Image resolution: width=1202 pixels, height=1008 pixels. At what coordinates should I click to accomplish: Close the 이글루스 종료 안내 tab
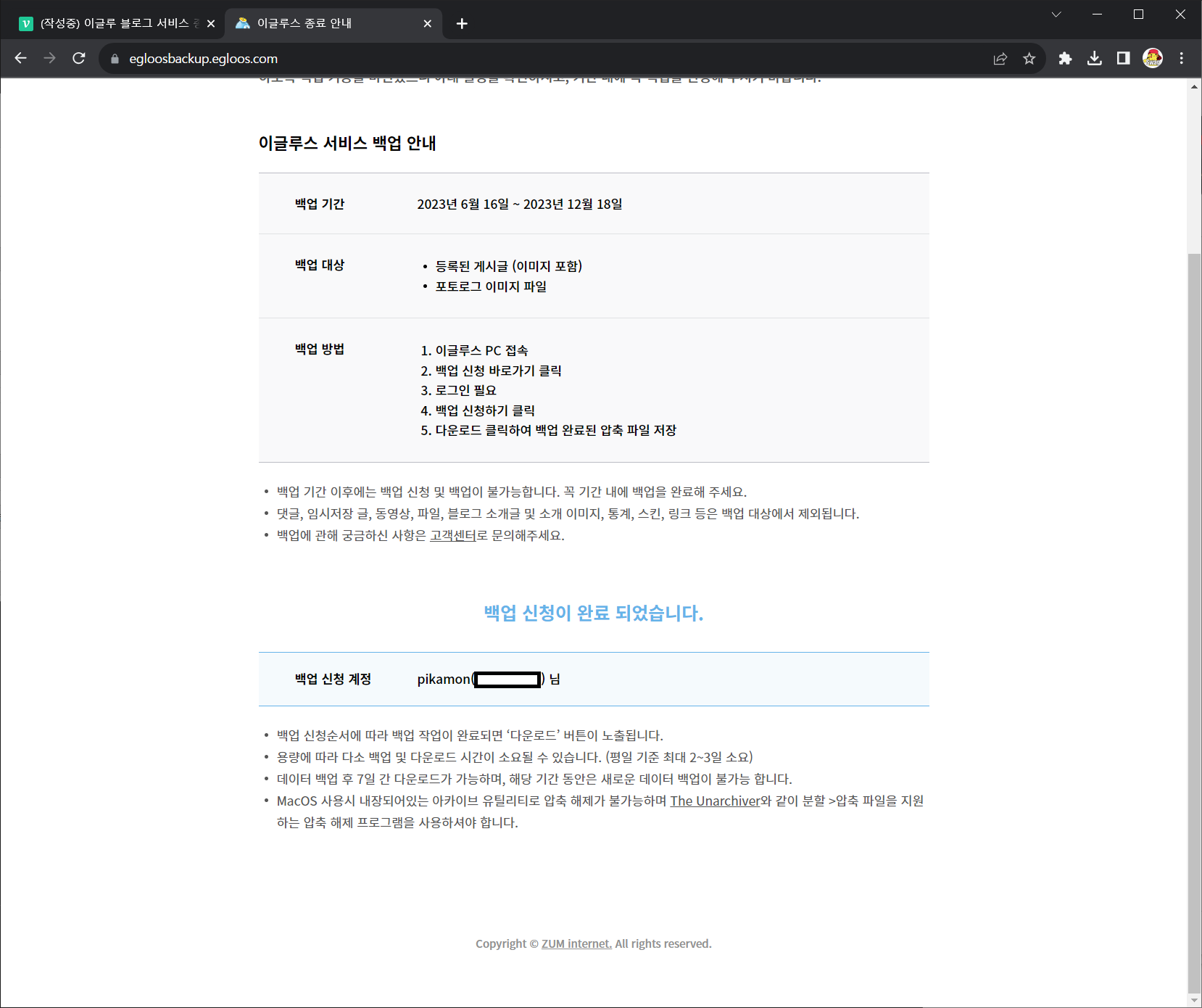coord(428,23)
